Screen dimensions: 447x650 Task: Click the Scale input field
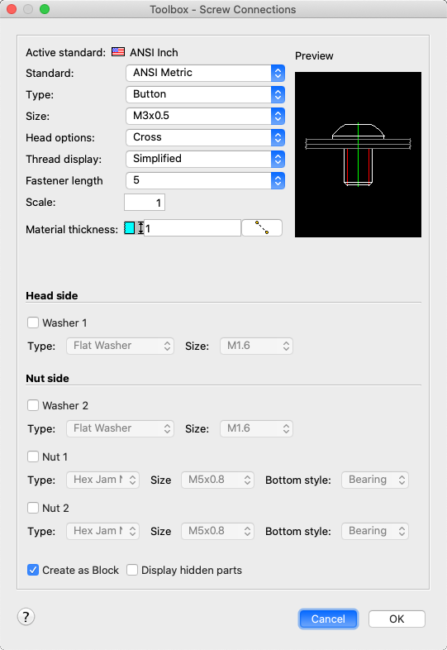(144, 202)
